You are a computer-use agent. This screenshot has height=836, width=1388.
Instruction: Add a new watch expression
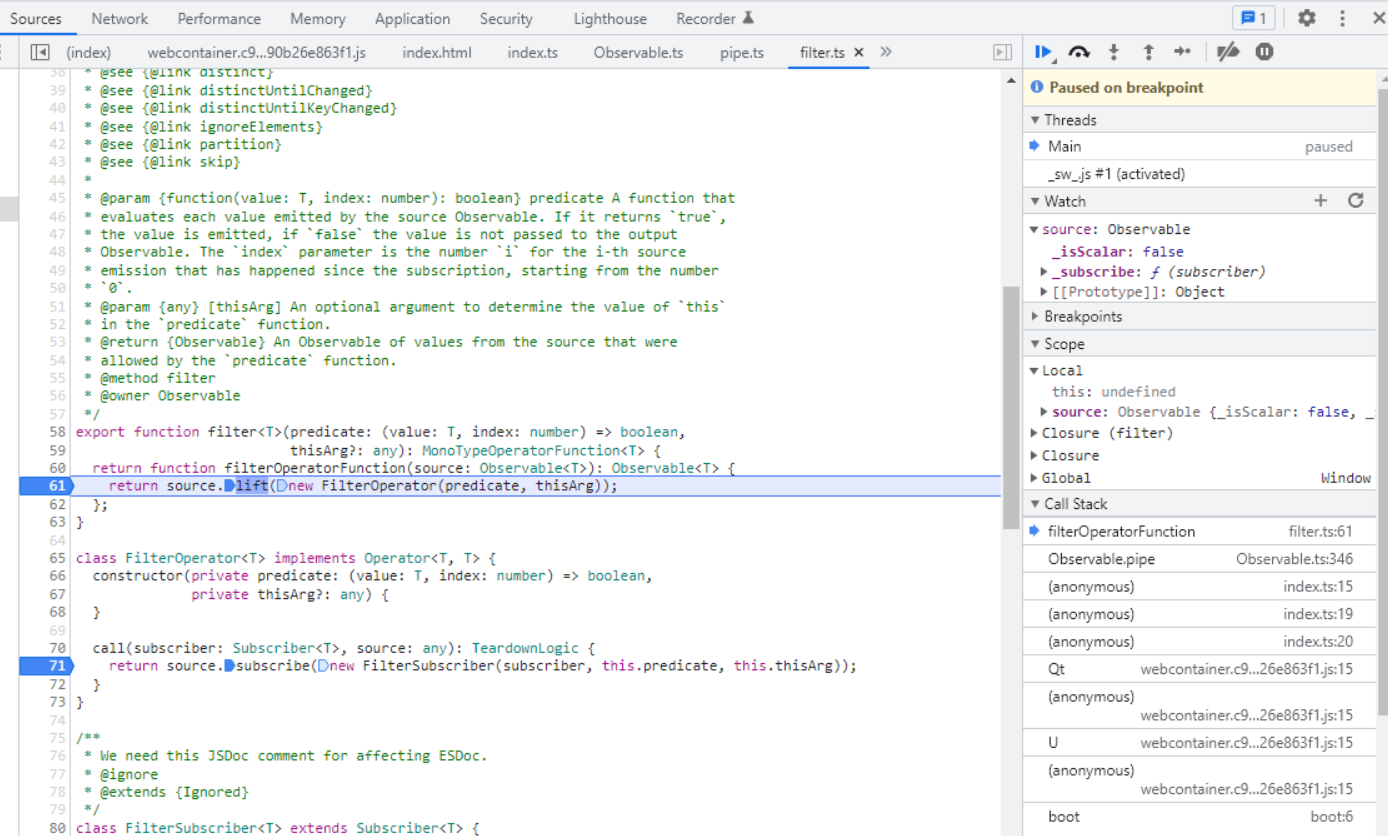pyautogui.click(x=1320, y=201)
